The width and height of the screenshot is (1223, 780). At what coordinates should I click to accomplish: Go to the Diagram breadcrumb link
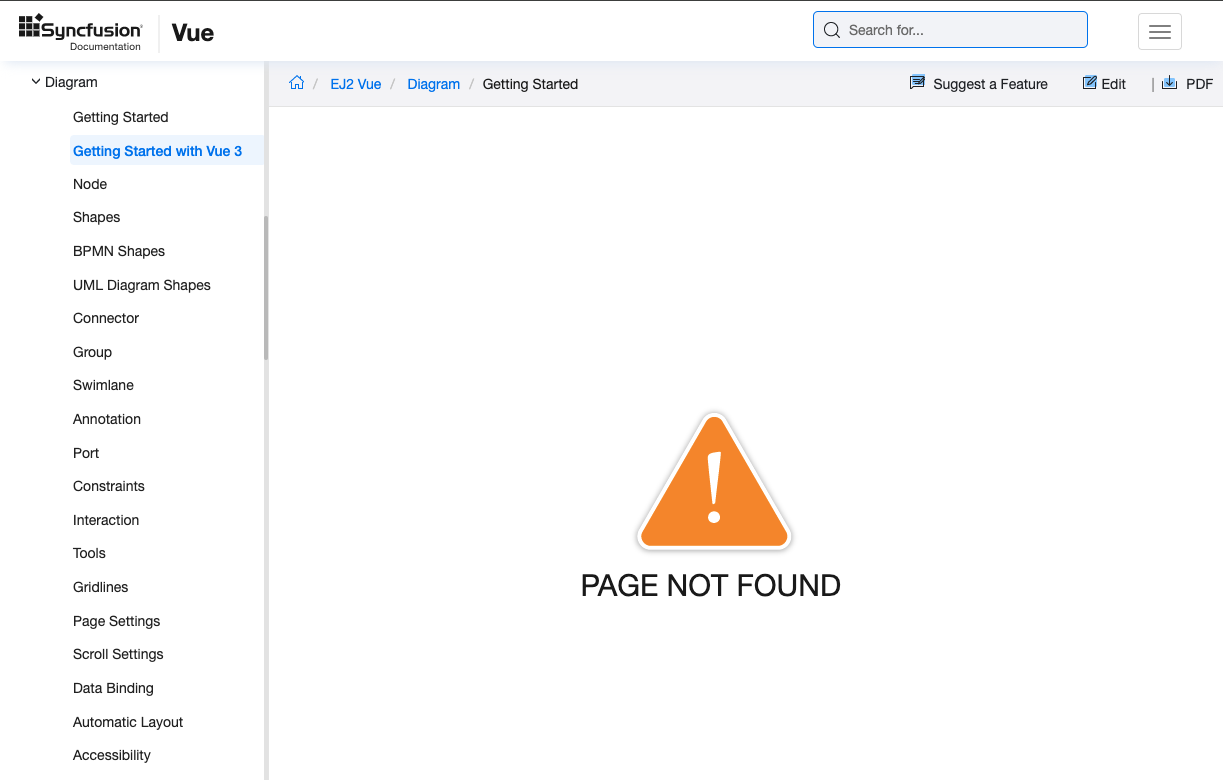(x=433, y=84)
